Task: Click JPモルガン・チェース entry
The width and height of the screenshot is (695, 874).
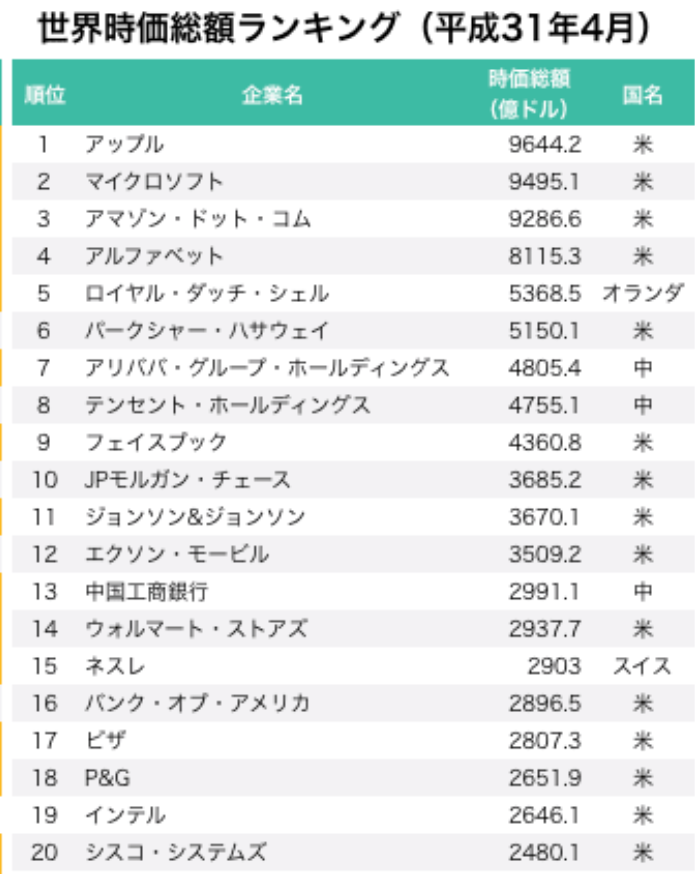Action: click(188, 480)
